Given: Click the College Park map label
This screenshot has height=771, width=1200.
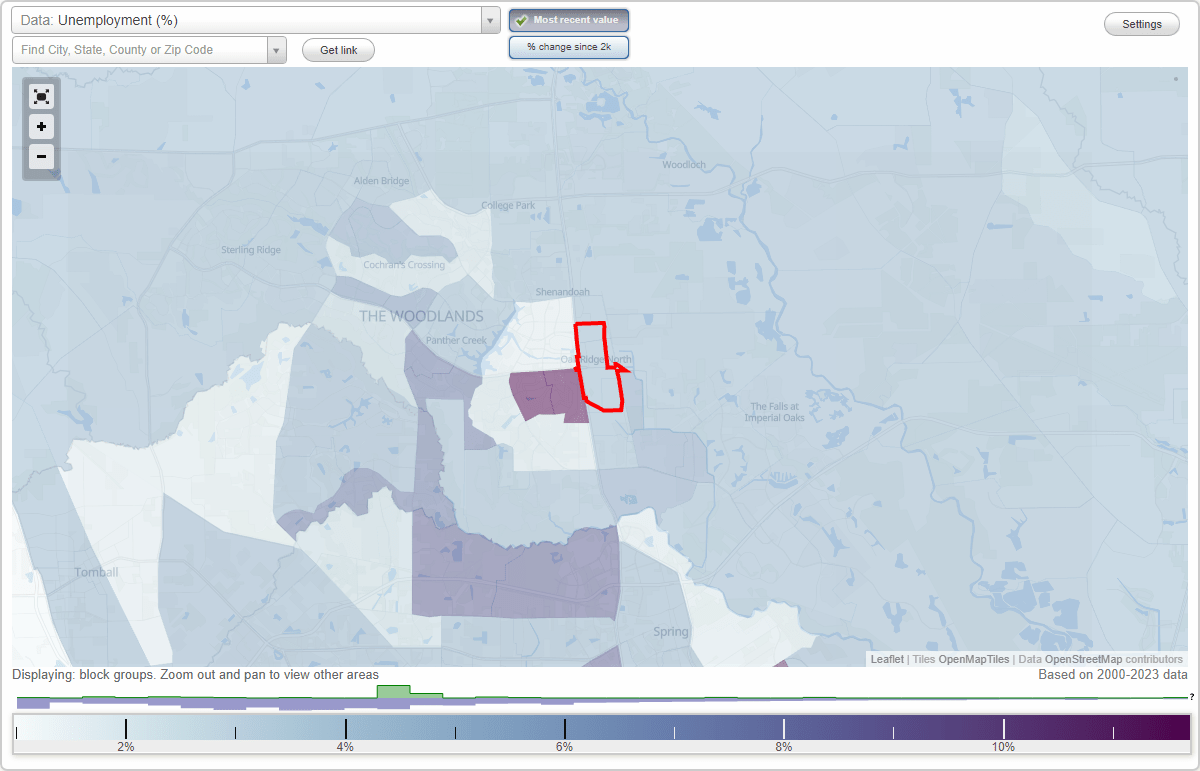Looking at the screenshot, I should (508, 205).
